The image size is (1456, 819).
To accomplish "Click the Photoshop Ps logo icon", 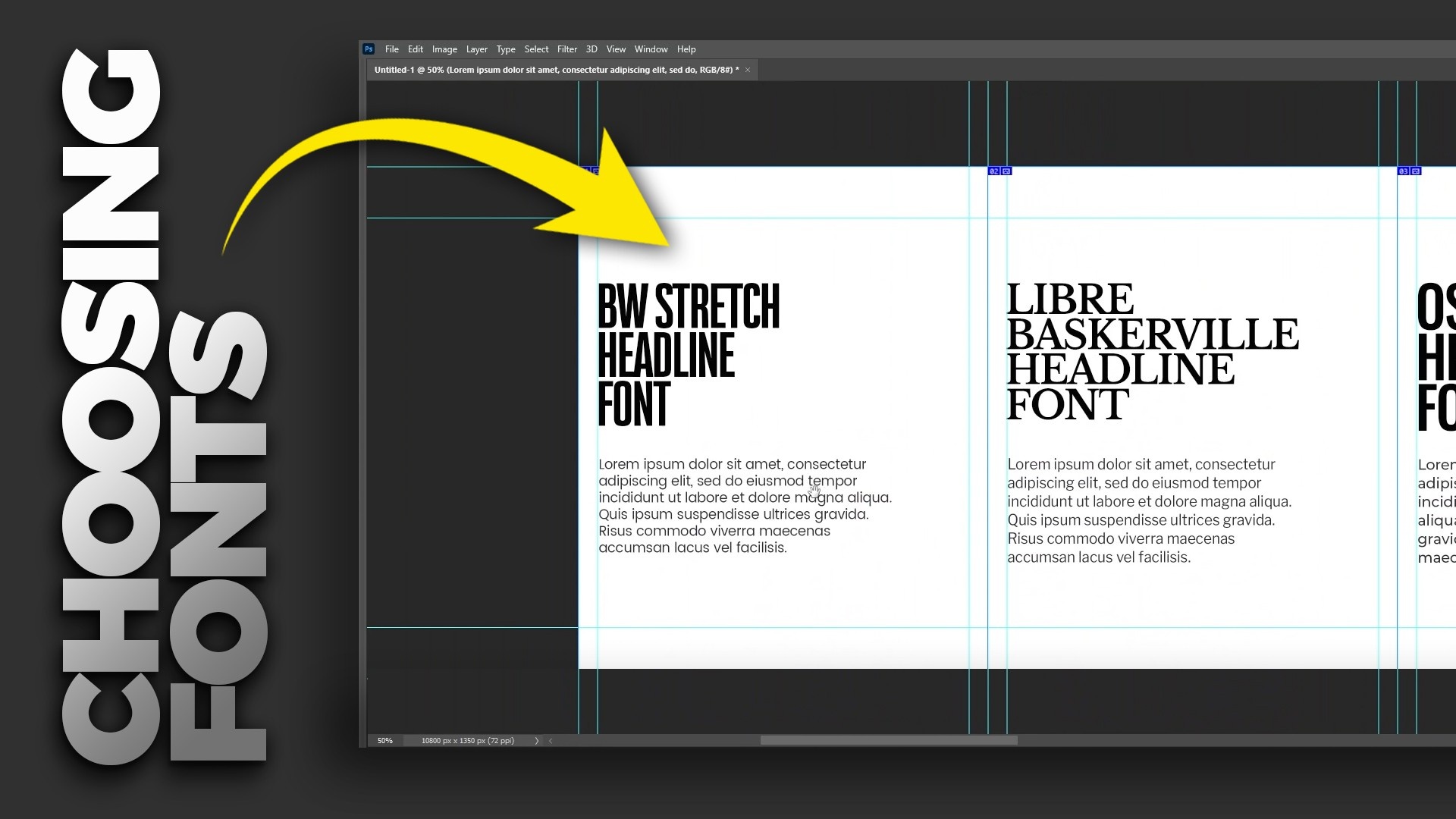I will pos(369,49).
